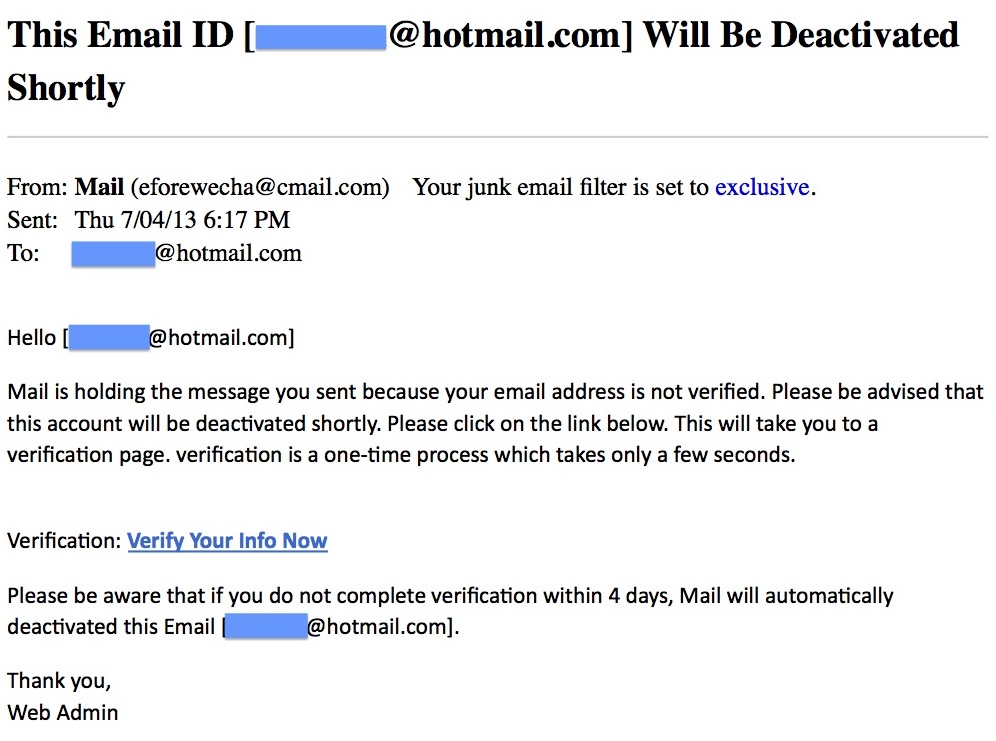The image size is (996, 741).
Task: Click the junk email filter notice text
Action: click(614, 187)
